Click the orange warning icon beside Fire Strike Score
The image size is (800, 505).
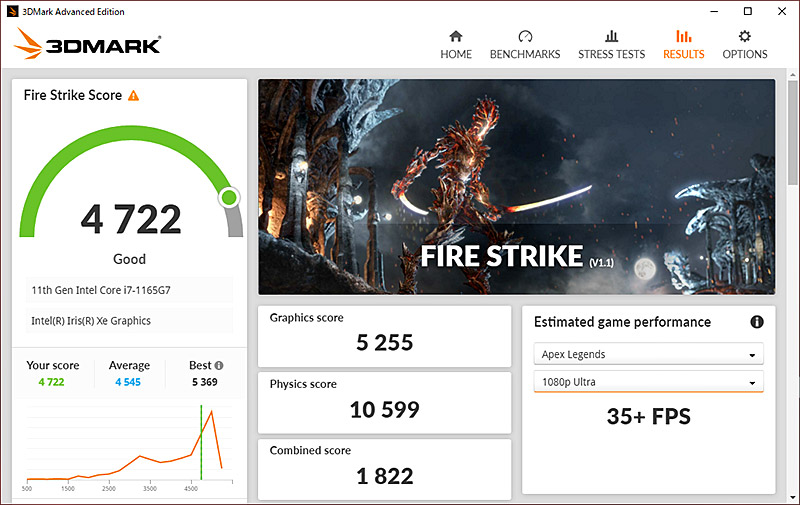134,96
